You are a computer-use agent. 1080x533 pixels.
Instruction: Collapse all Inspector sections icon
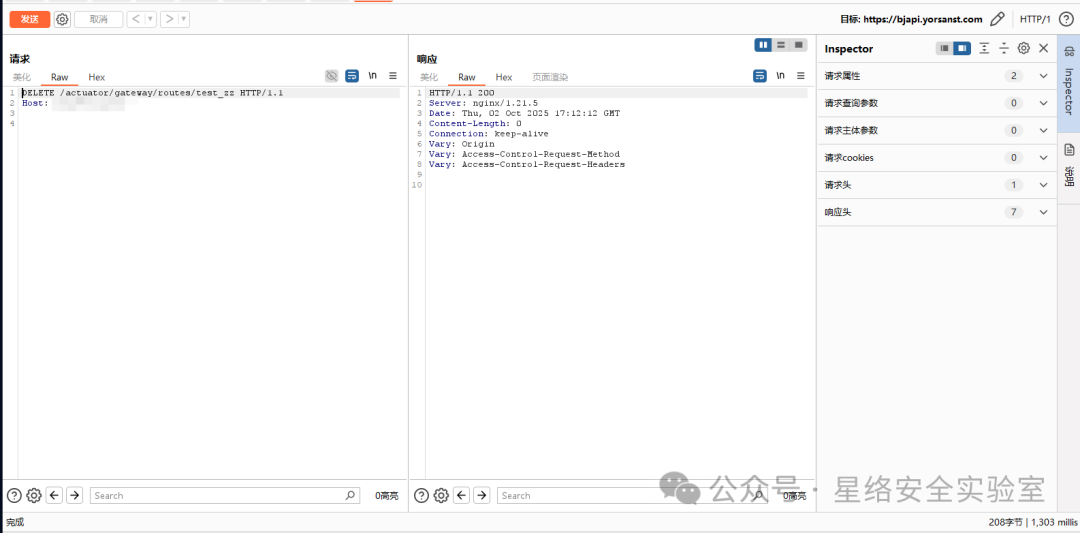(1004, 48)
